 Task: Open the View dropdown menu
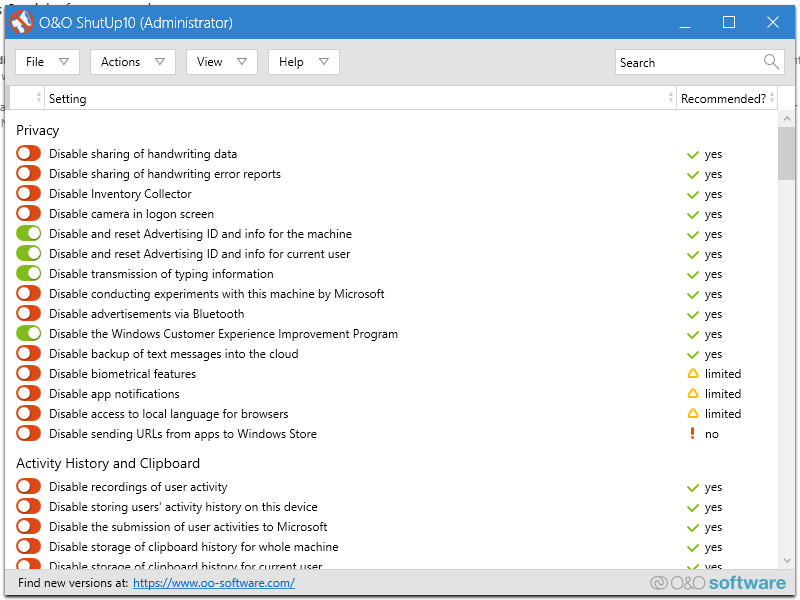tap(221, 62)
